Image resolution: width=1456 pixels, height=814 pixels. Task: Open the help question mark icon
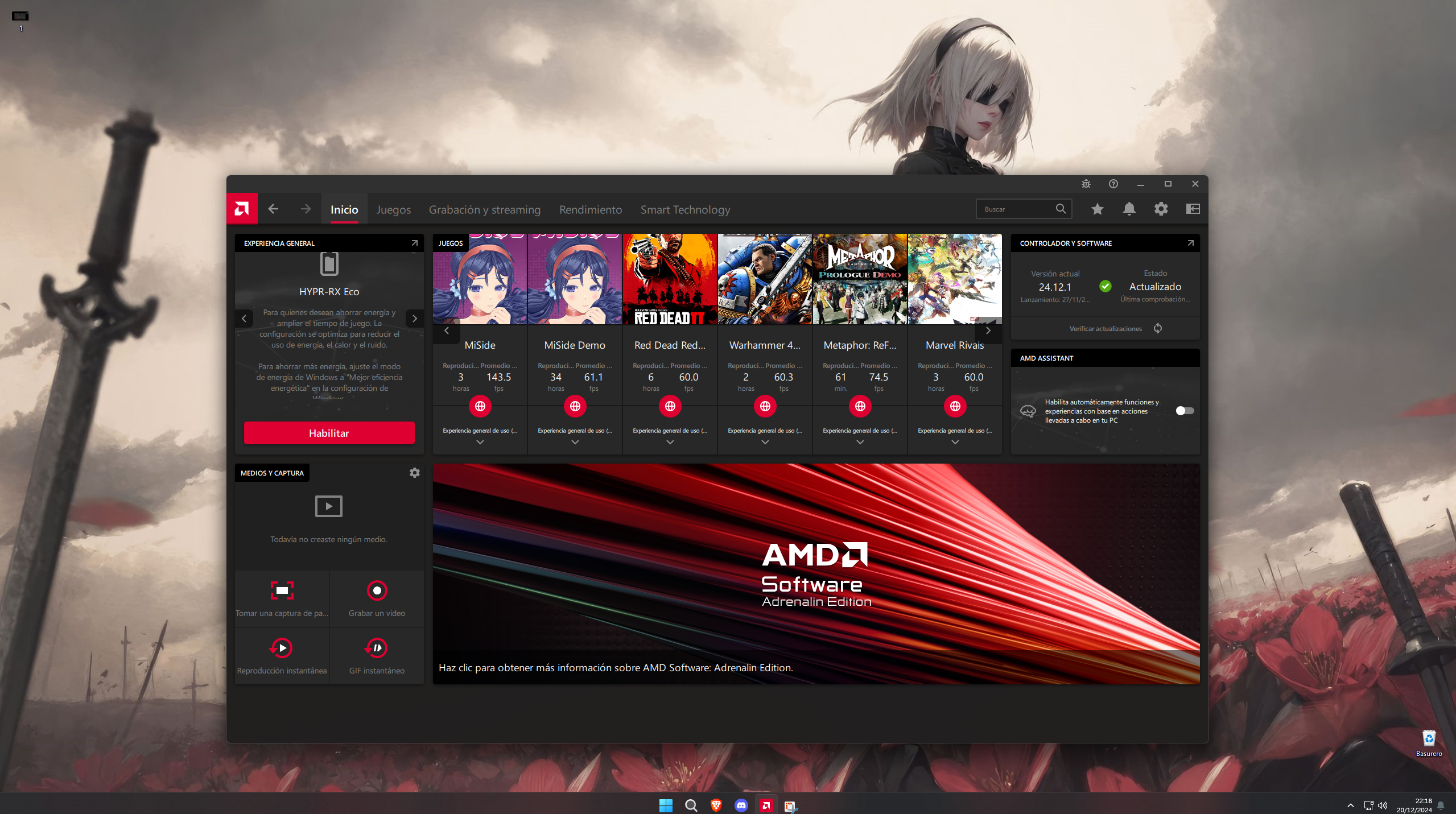[1113, 184]
